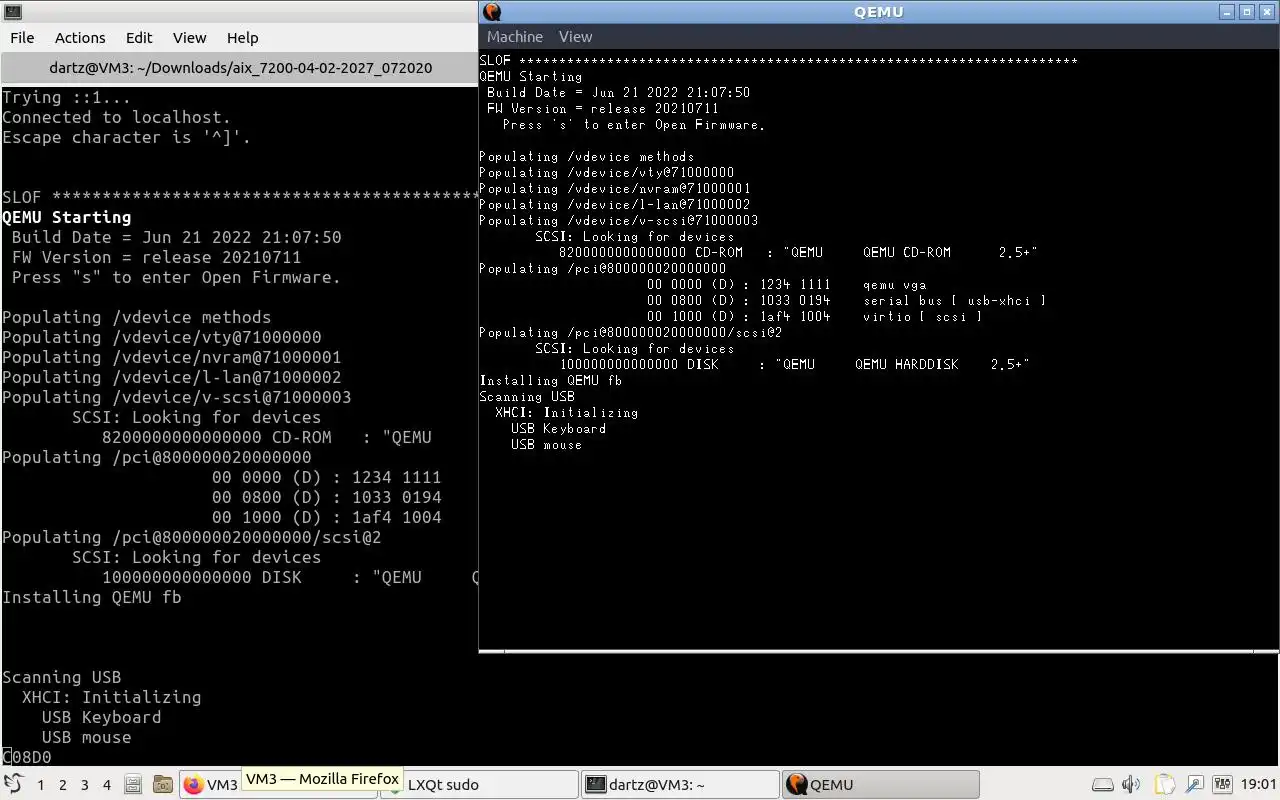Open the file manager quick-launch icon

[162, 785]
